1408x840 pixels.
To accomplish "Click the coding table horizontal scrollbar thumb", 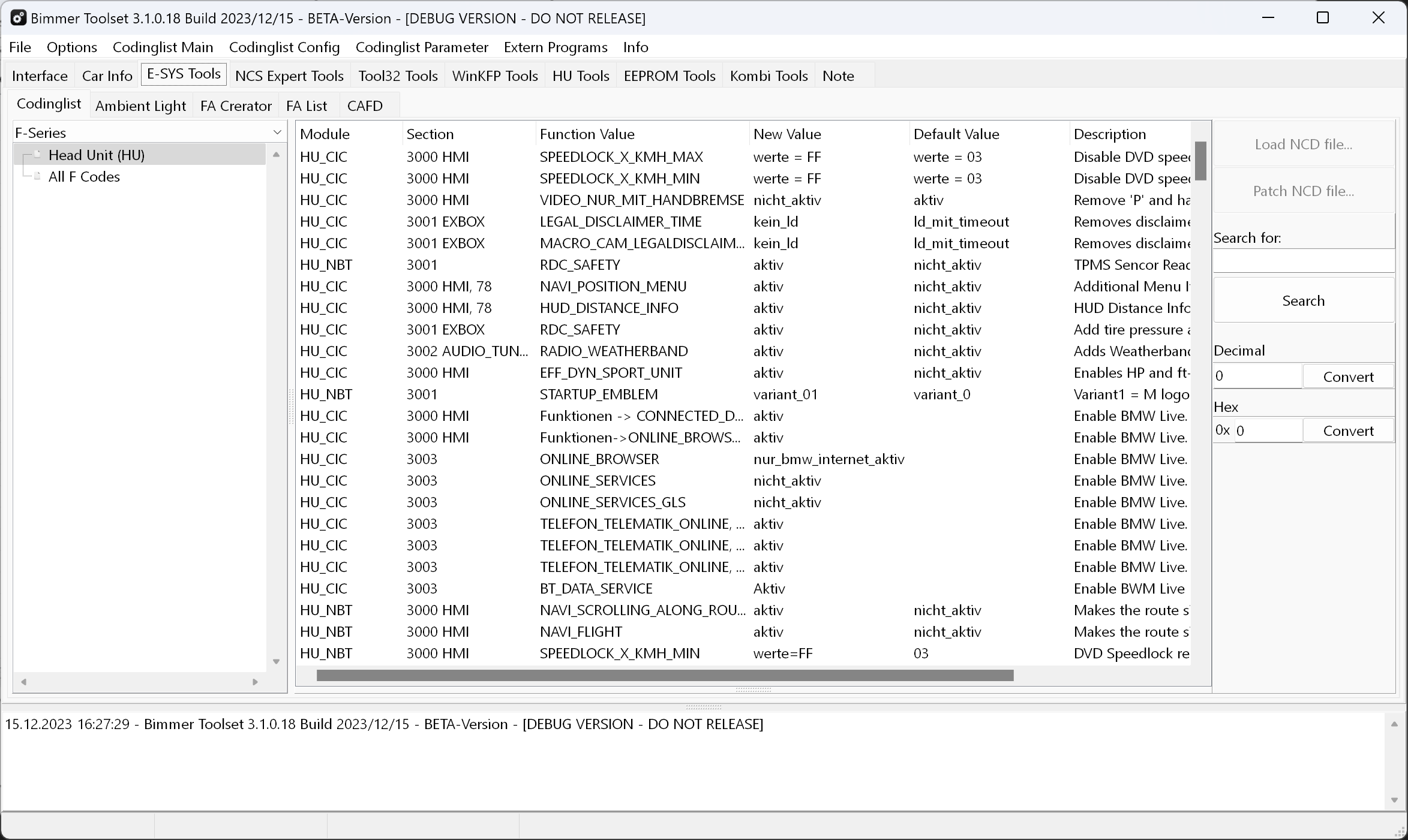I will [665, 676].
